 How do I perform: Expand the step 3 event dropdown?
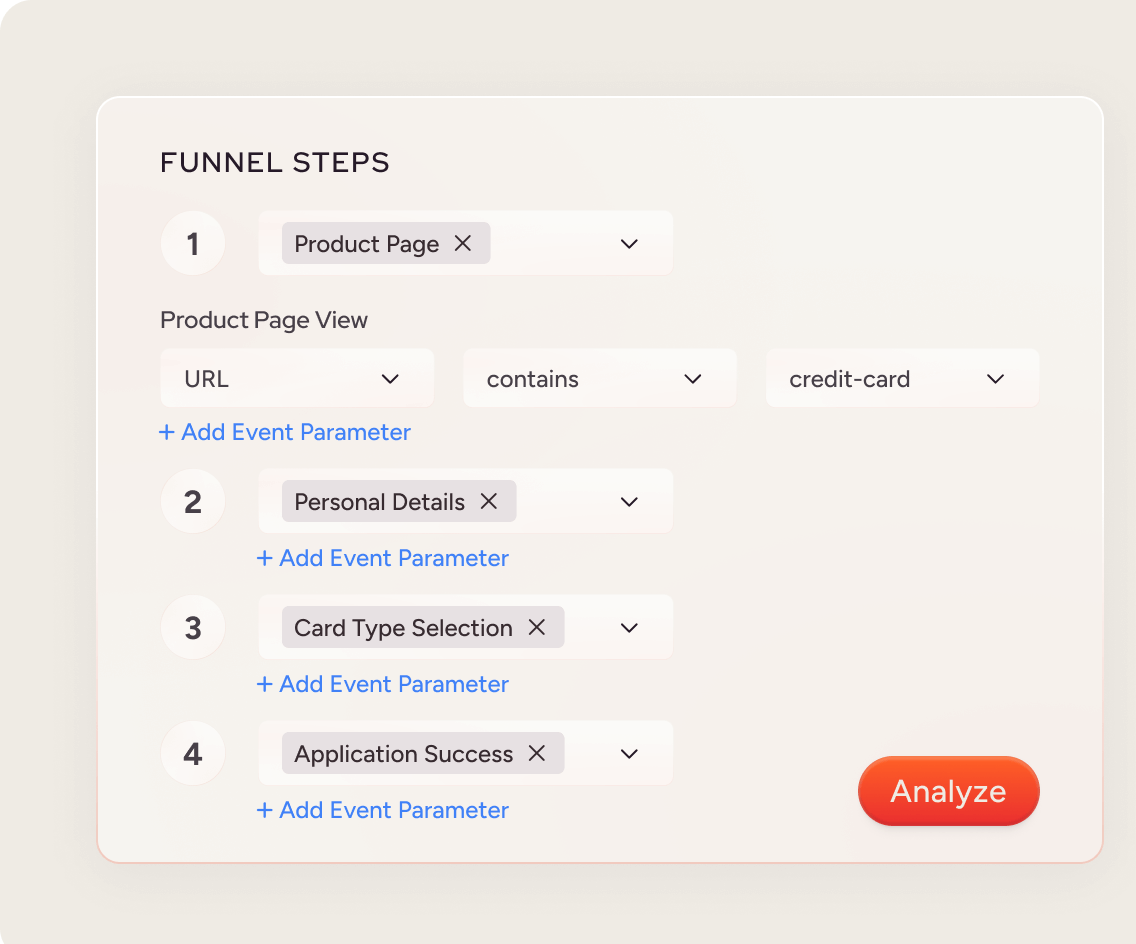tap(629, 627)
